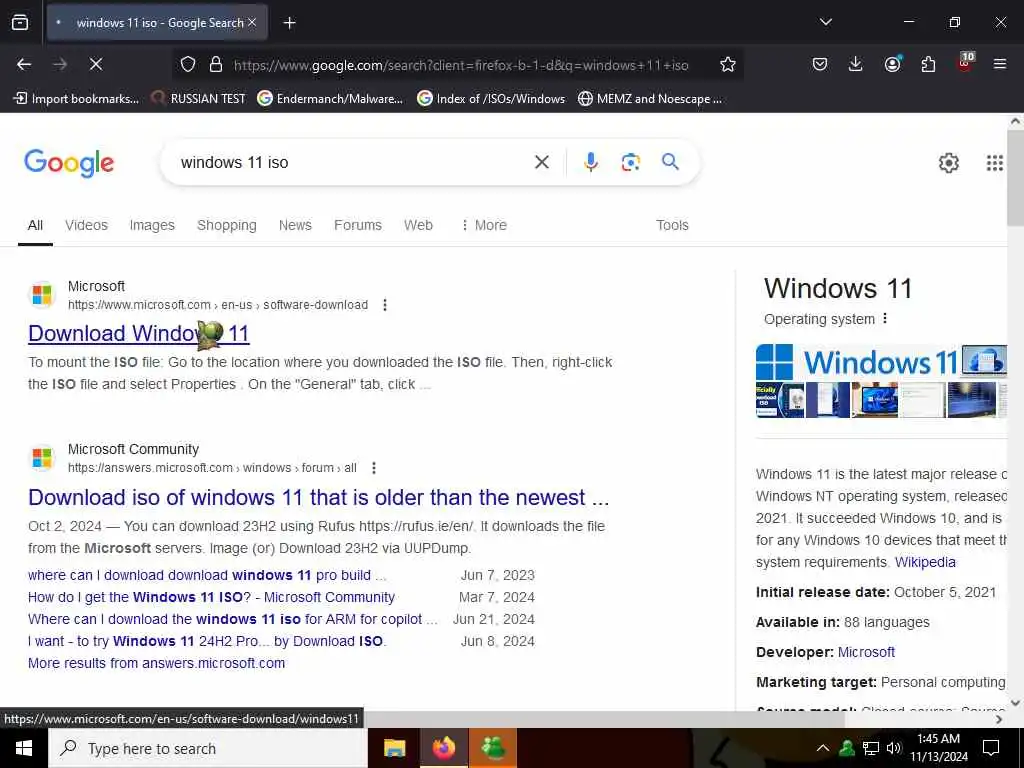Close the windows 11 iso tab
The image size is (1024, 768).
tap(252, 22)
